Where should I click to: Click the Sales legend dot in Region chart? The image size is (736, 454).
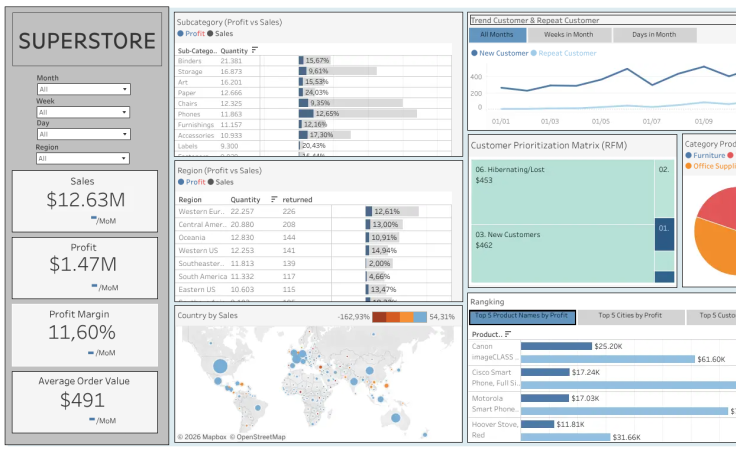point(211,182)
